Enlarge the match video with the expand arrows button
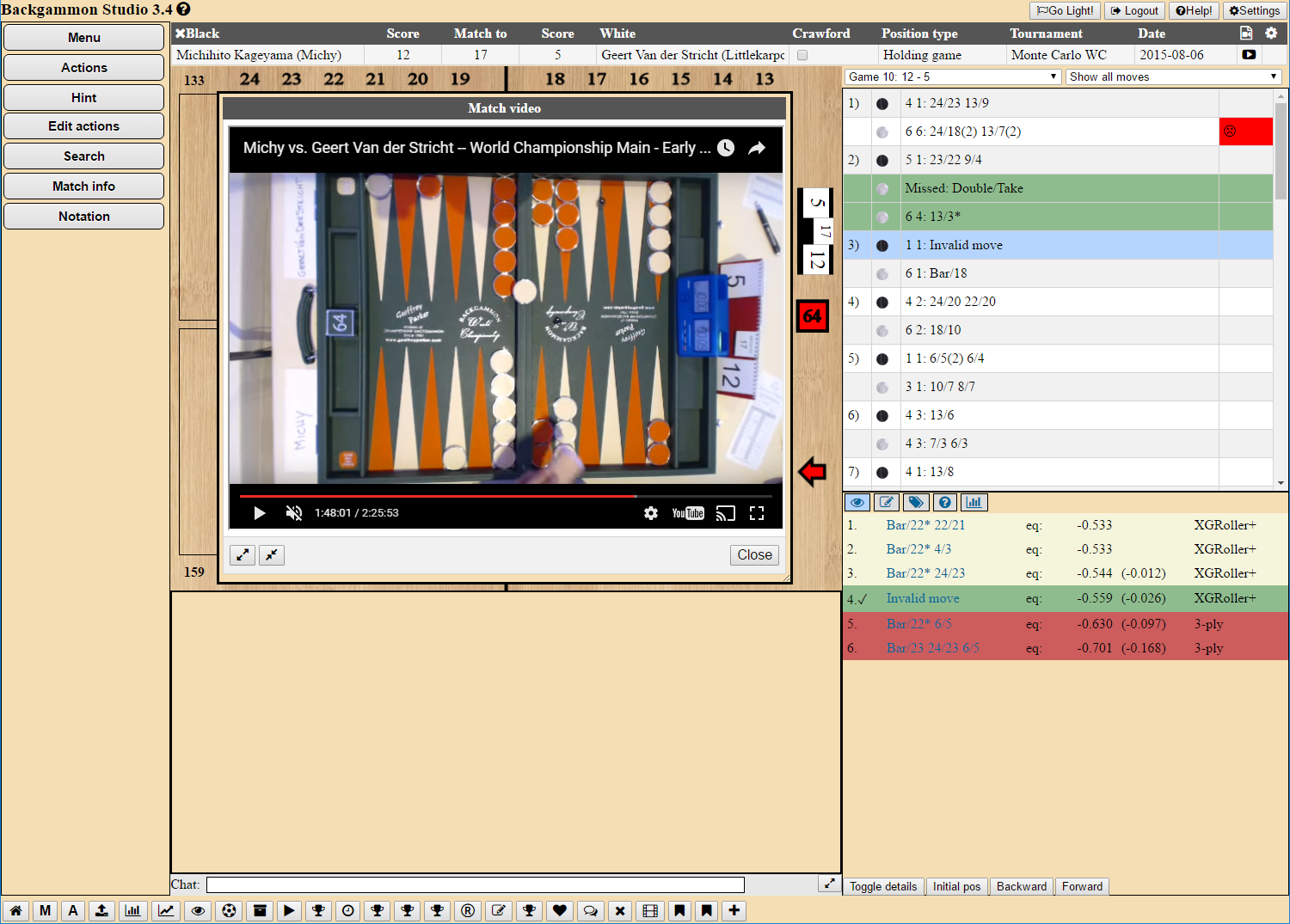This screenshot has height=924, width=1290. pos(243,555)
